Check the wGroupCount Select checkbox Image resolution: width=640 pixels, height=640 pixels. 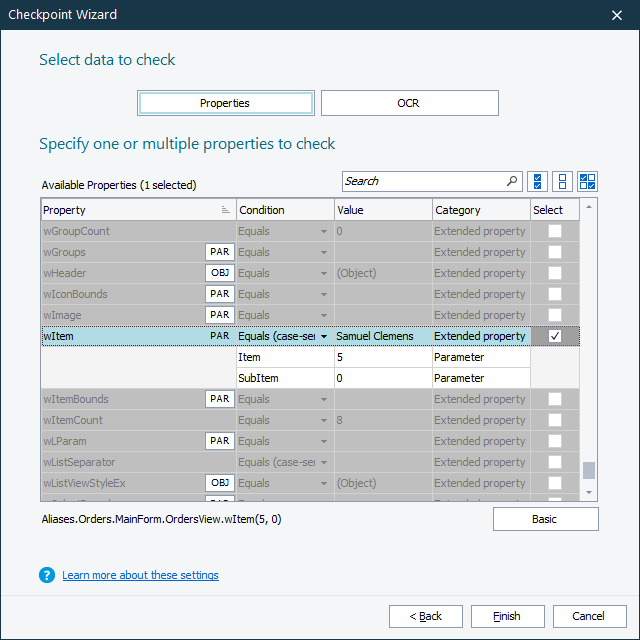pyautogui.click(x=554, y=231)
